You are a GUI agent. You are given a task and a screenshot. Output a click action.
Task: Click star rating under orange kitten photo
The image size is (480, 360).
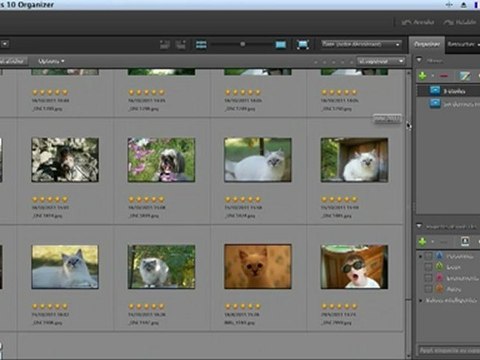tap(243, 306)
